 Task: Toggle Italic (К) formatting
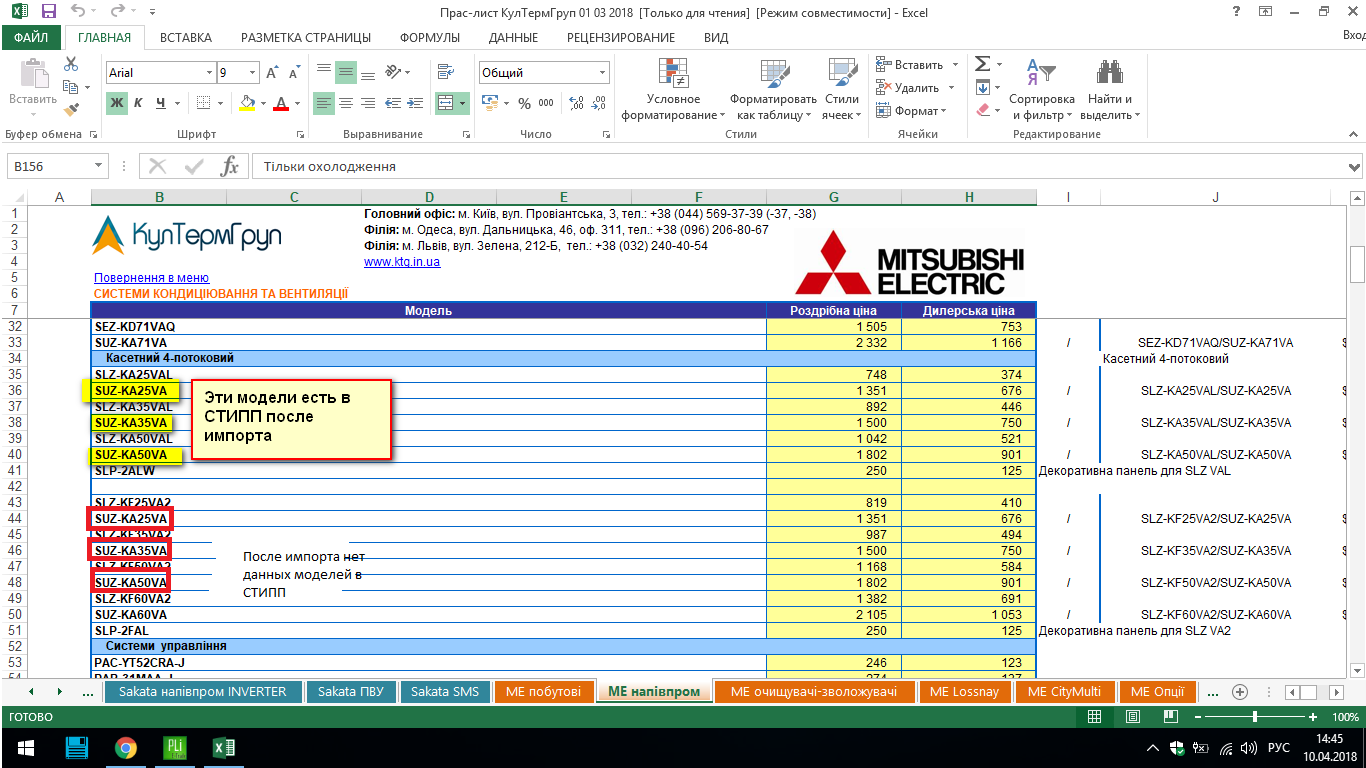tap(138, 103)
